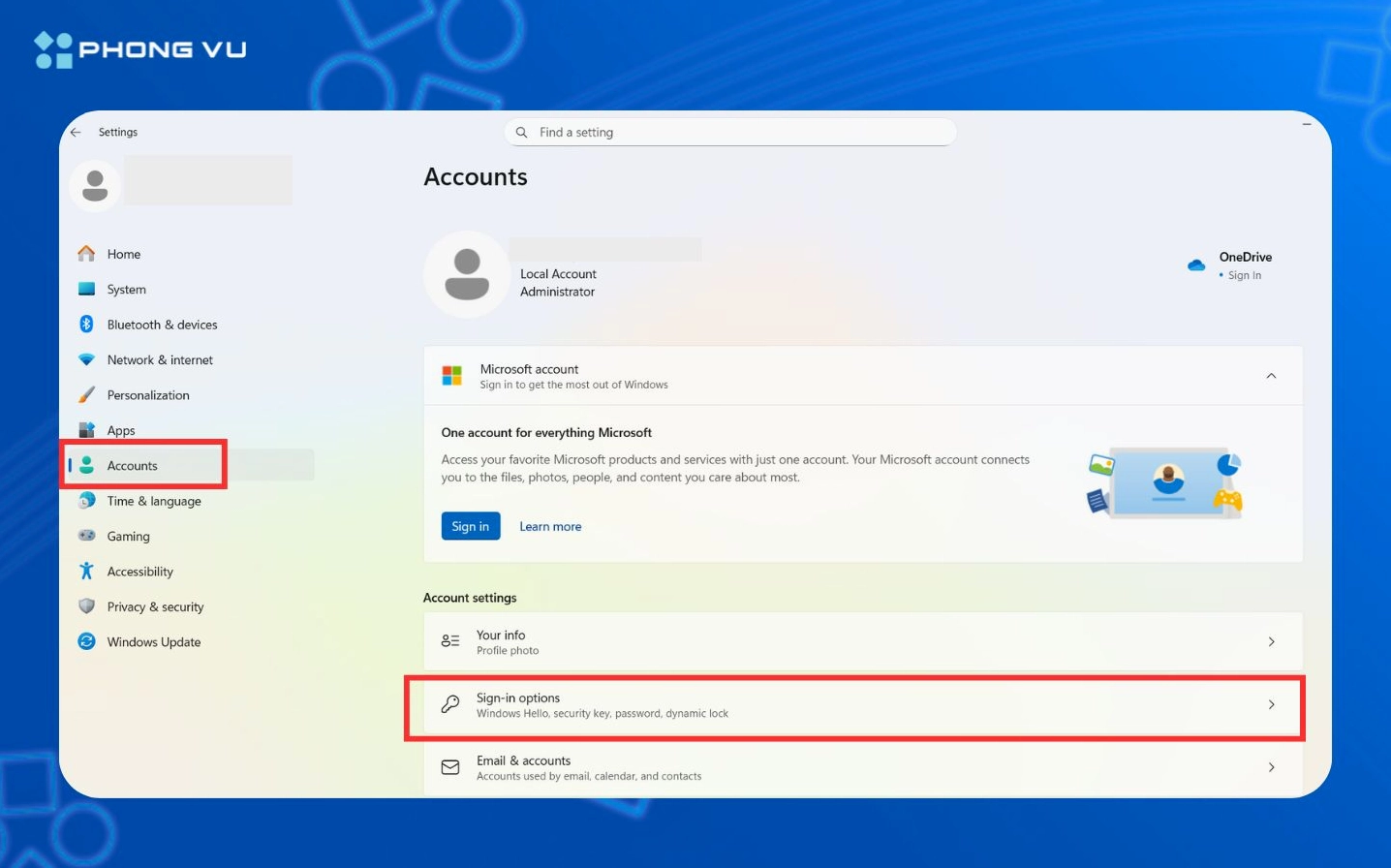The width and height of the screenshot is (1391, 868).
Task: Open the Learn more link
Action: click(x=550, y=526)
